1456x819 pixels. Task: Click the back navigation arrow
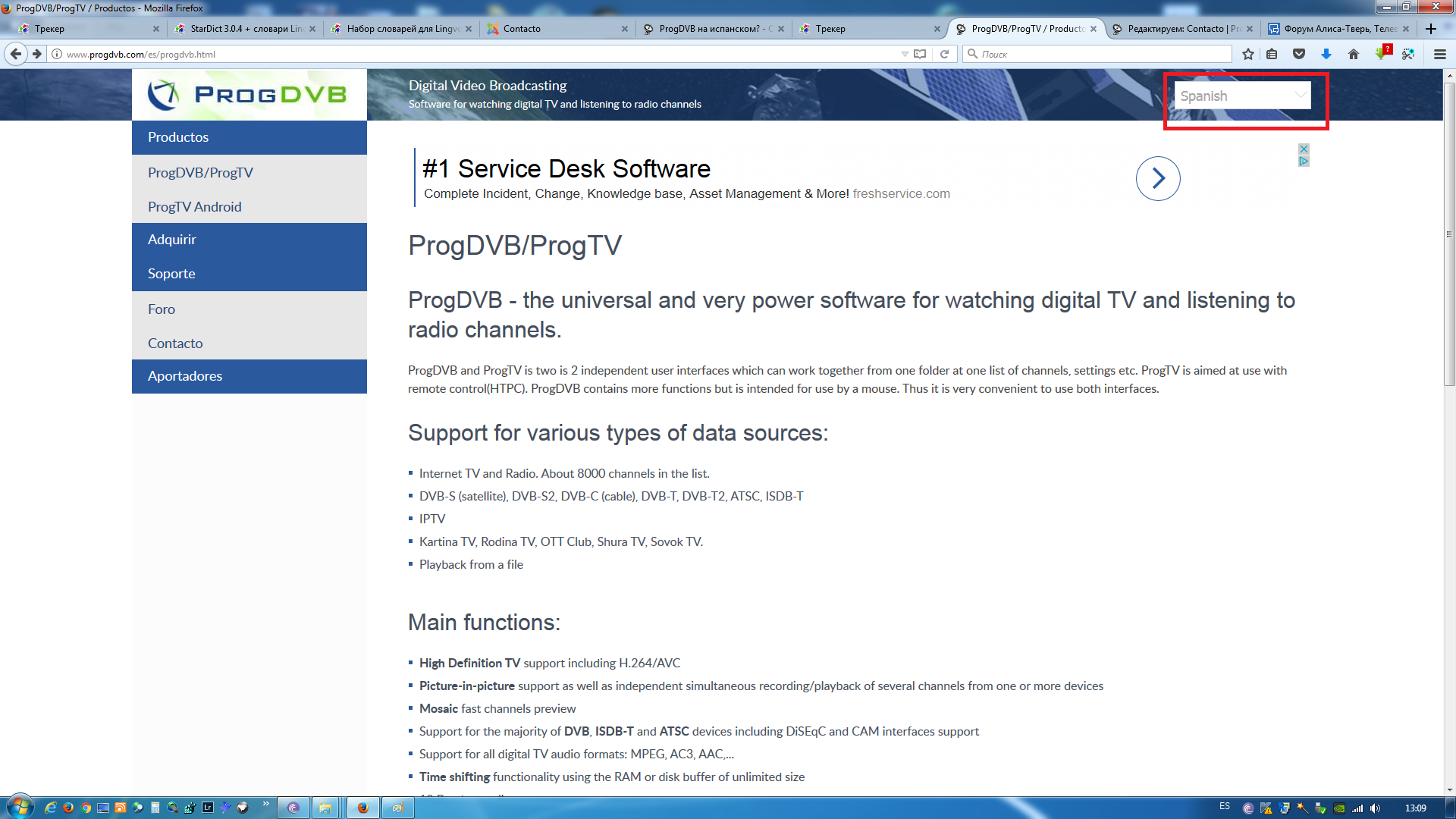[16, 54]
